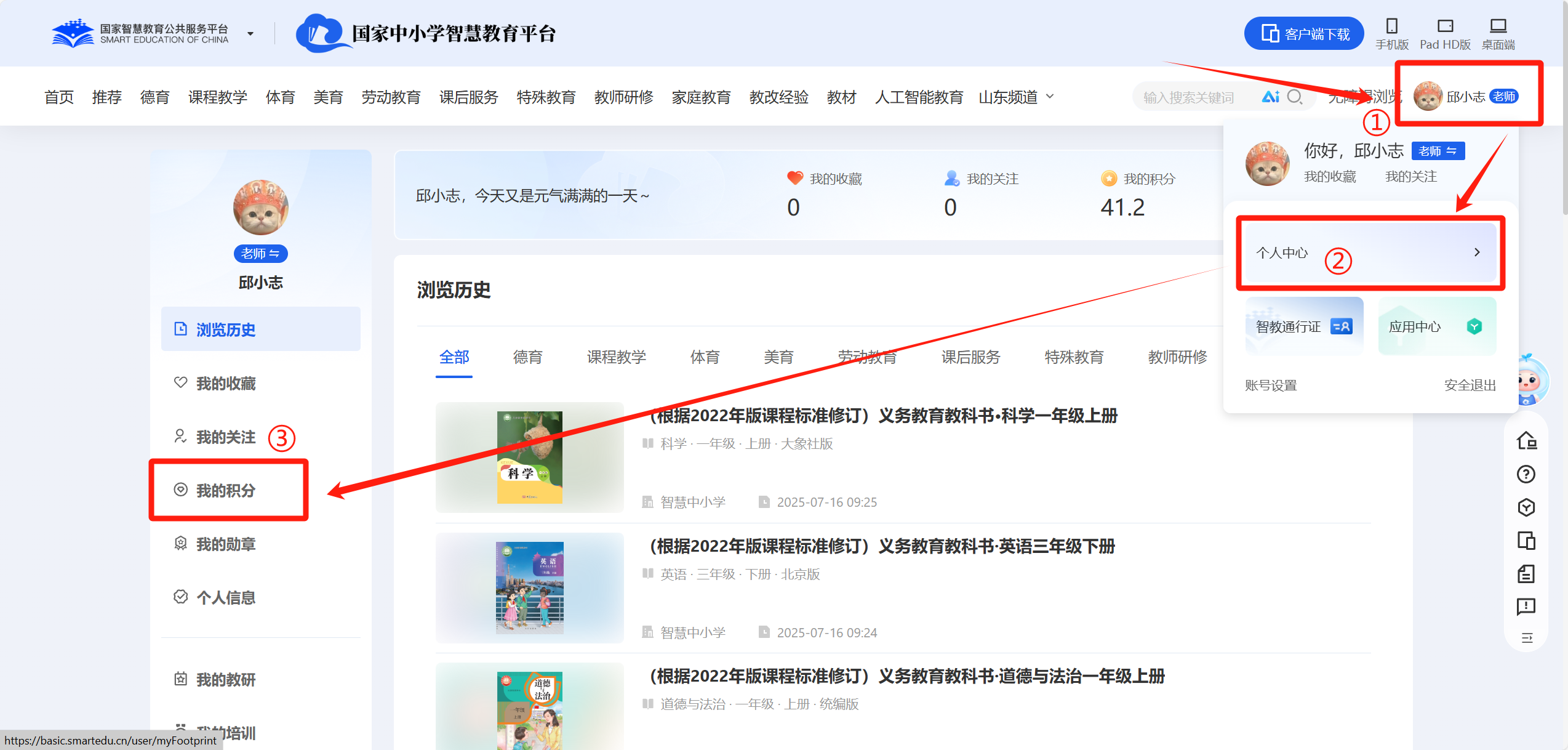The image size is (1568, 750).
Task: Open My Points in sidebar
Action: point(226,490)
